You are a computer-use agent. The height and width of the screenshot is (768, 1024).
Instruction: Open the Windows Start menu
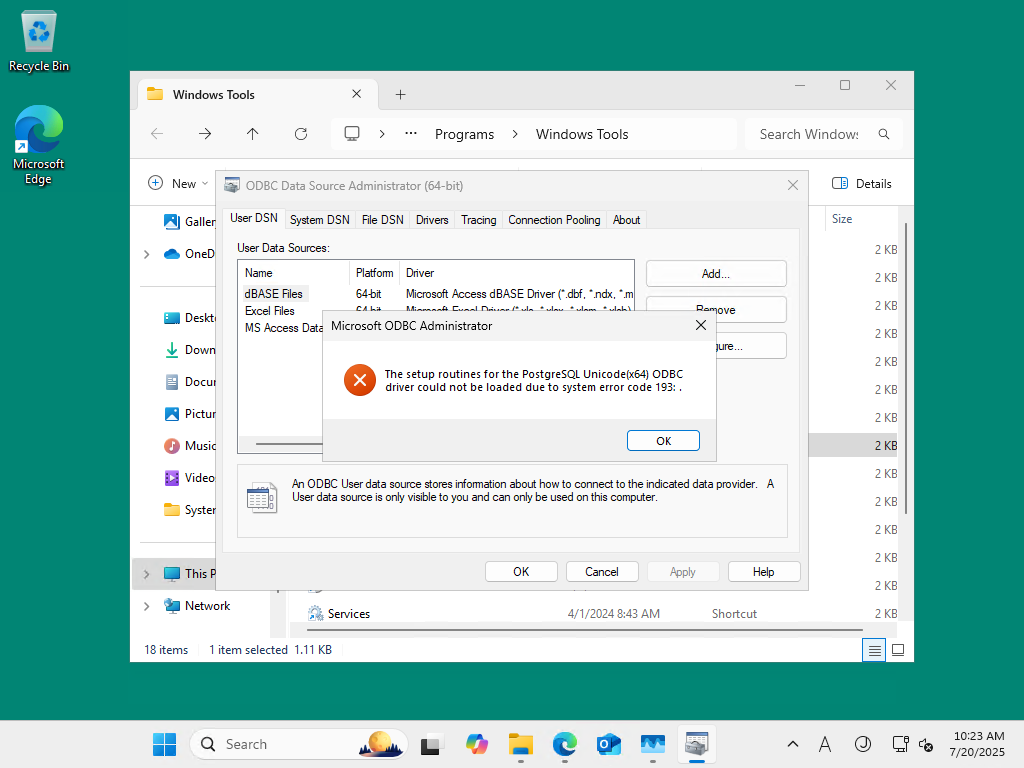point(165,744)
